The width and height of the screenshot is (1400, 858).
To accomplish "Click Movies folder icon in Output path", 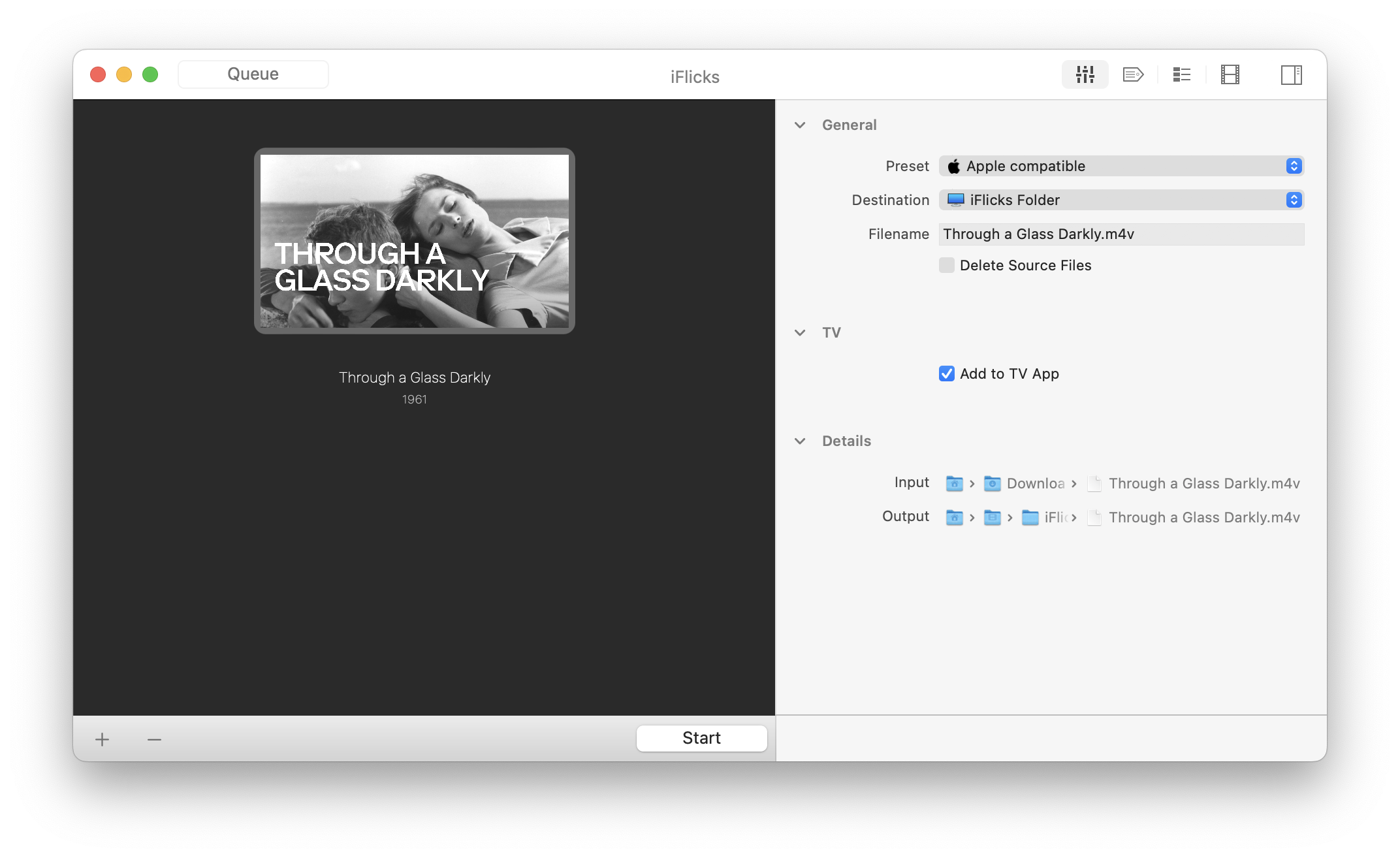I will point(992,517).
